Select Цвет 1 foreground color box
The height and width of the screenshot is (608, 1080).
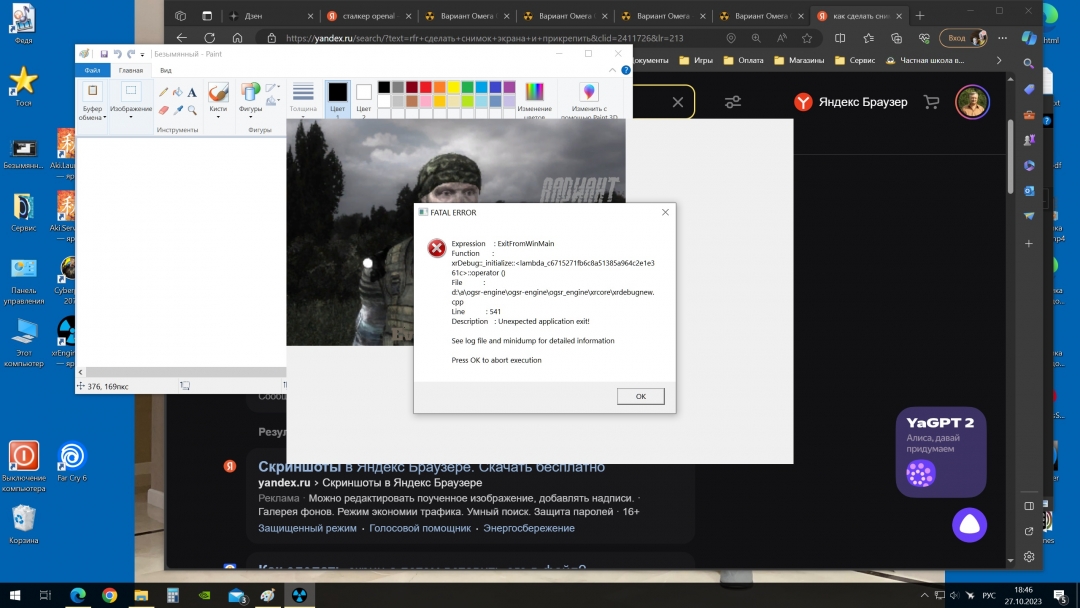(x=338, y=98)
